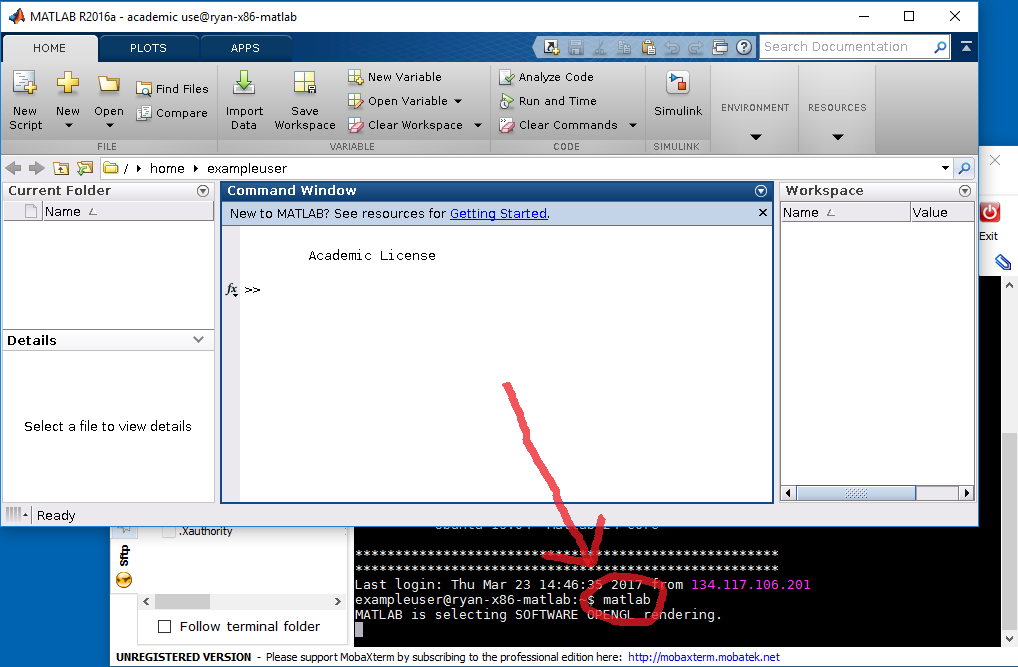Click MobaXterm file list scrollbar right arrow
The image size is (1018, 667).
[x=338, y=601]
